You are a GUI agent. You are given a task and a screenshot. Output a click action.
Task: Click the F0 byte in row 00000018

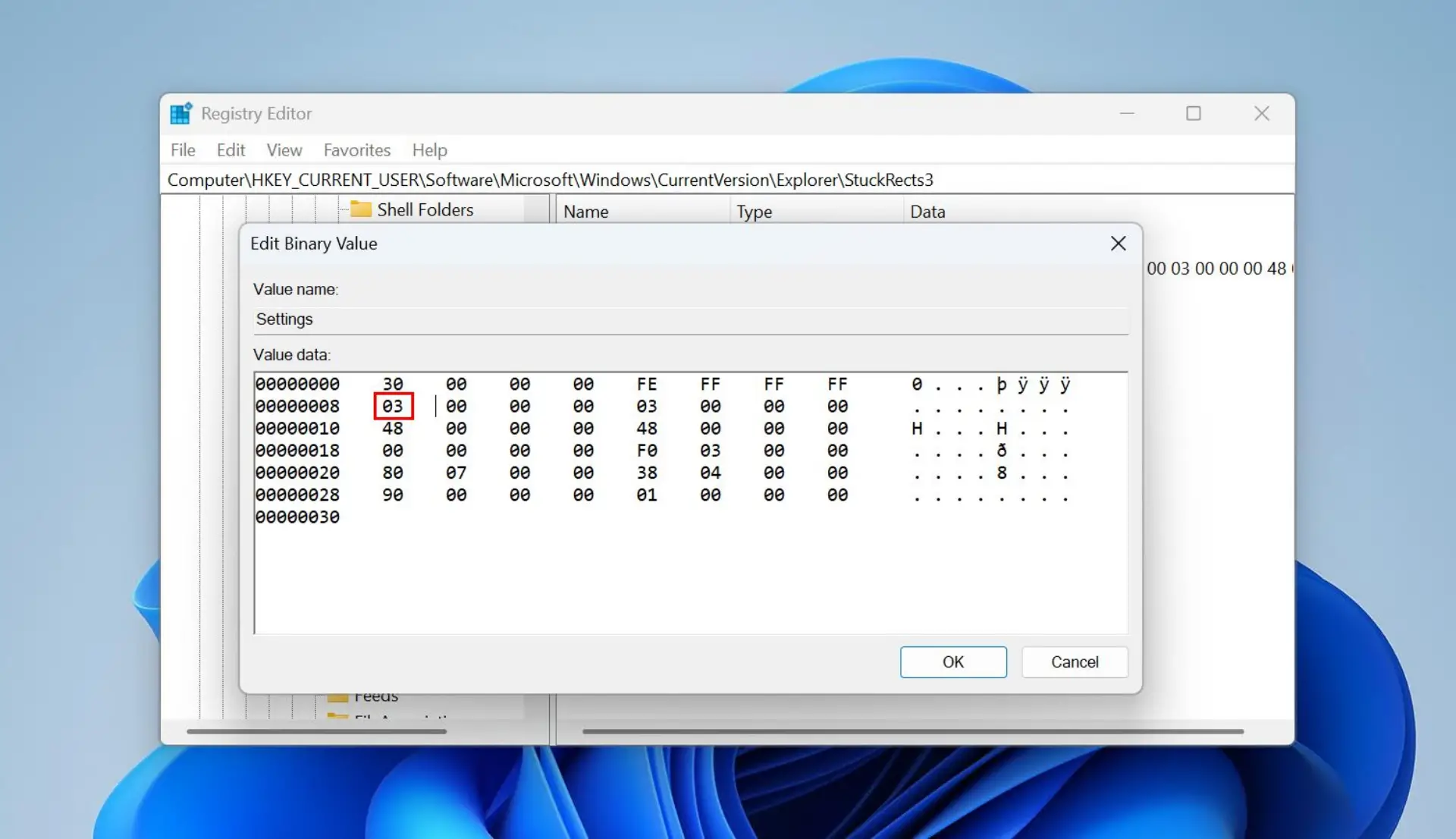pos(647,451)
